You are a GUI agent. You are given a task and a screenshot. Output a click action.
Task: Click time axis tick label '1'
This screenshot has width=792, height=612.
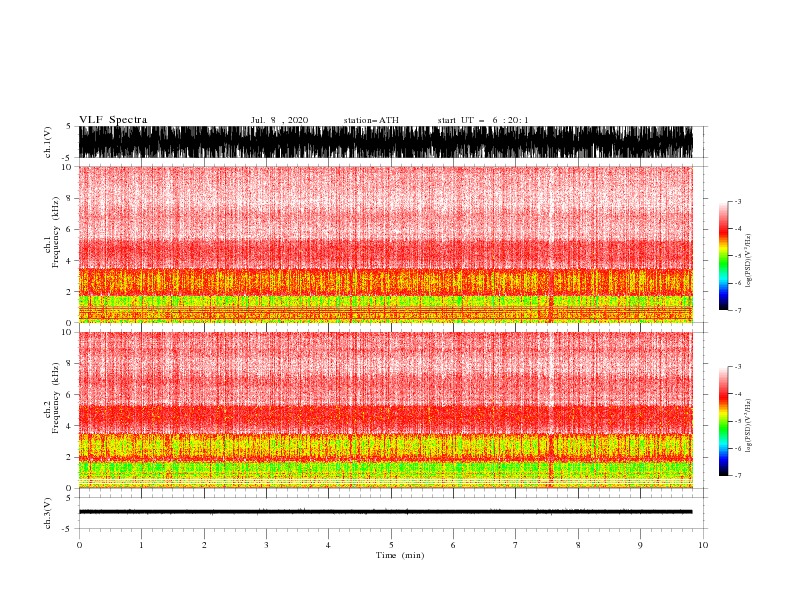point(141,545)
